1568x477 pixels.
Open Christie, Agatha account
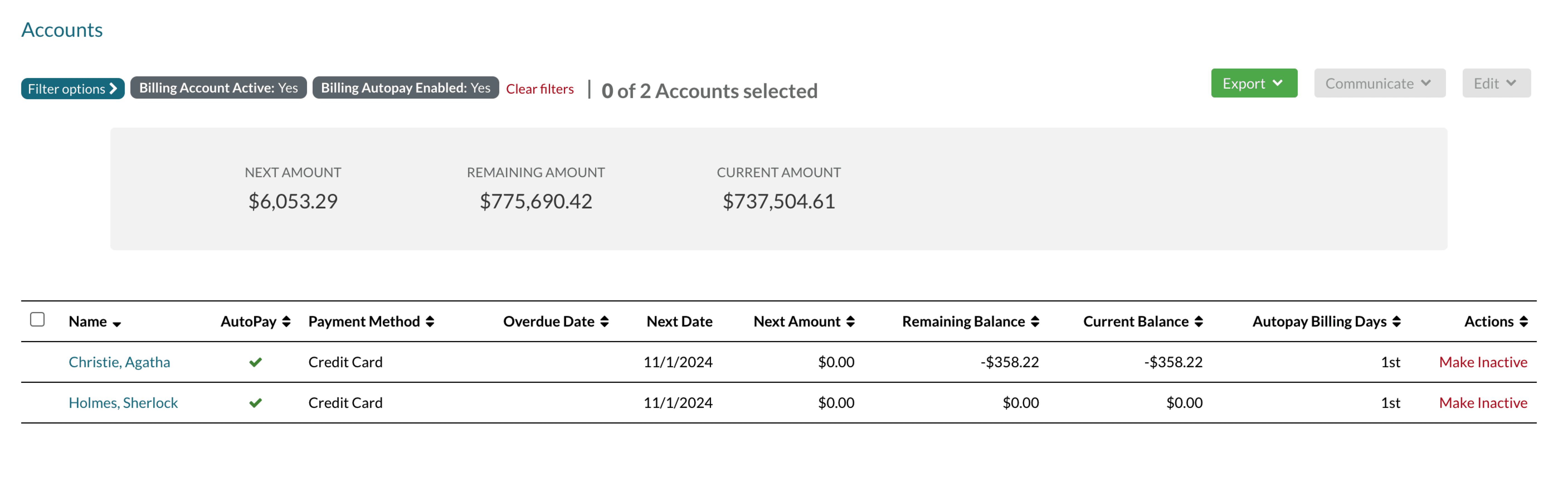[119, 362]
